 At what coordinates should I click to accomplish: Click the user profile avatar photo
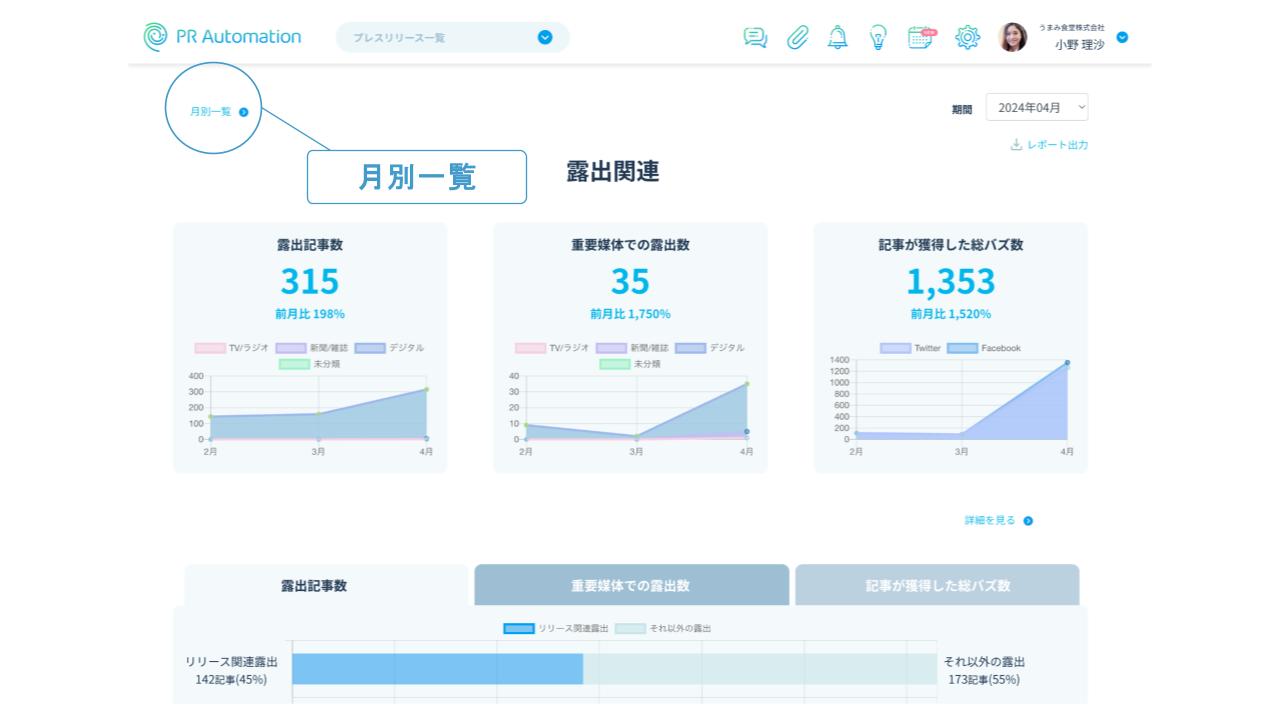[x=1012, y=38]
